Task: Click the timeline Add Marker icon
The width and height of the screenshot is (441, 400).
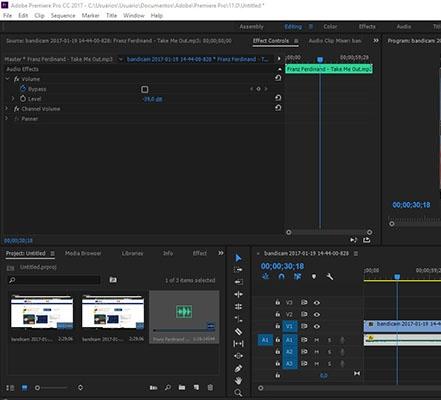Action: point(314,277)
